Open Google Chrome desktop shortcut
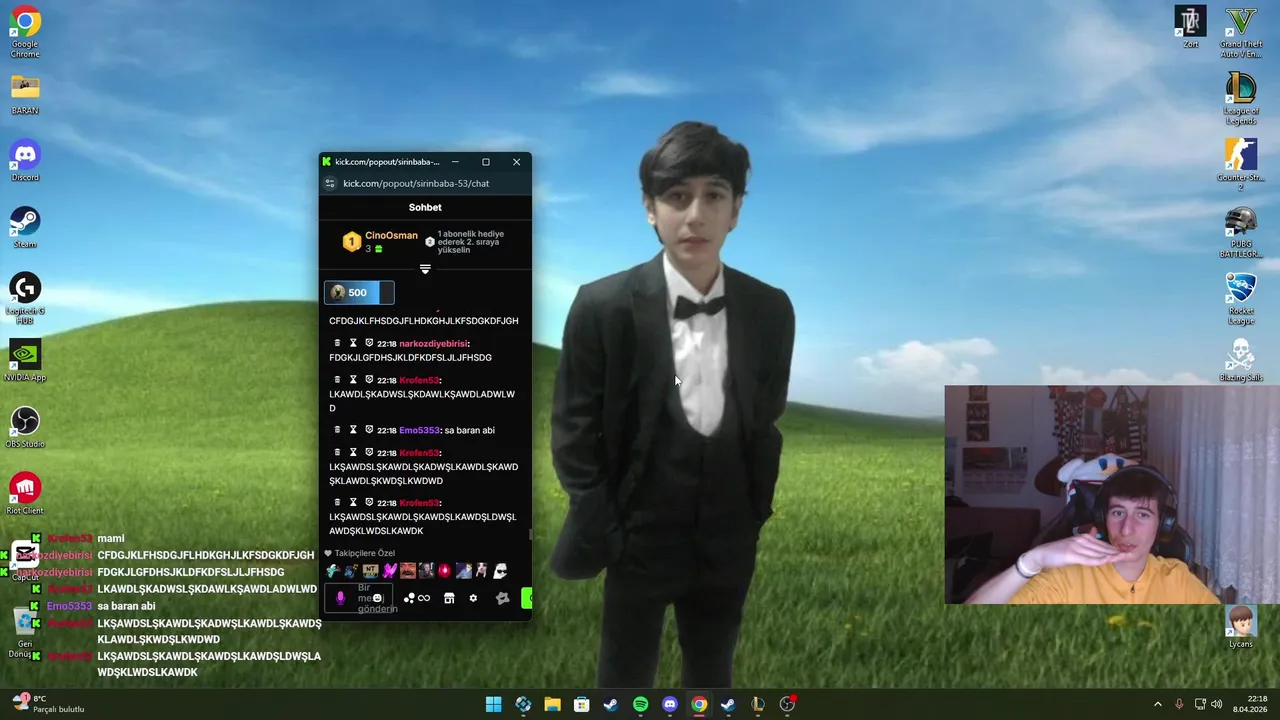The width and height of the screenshot is (1280, 720). 25,32
